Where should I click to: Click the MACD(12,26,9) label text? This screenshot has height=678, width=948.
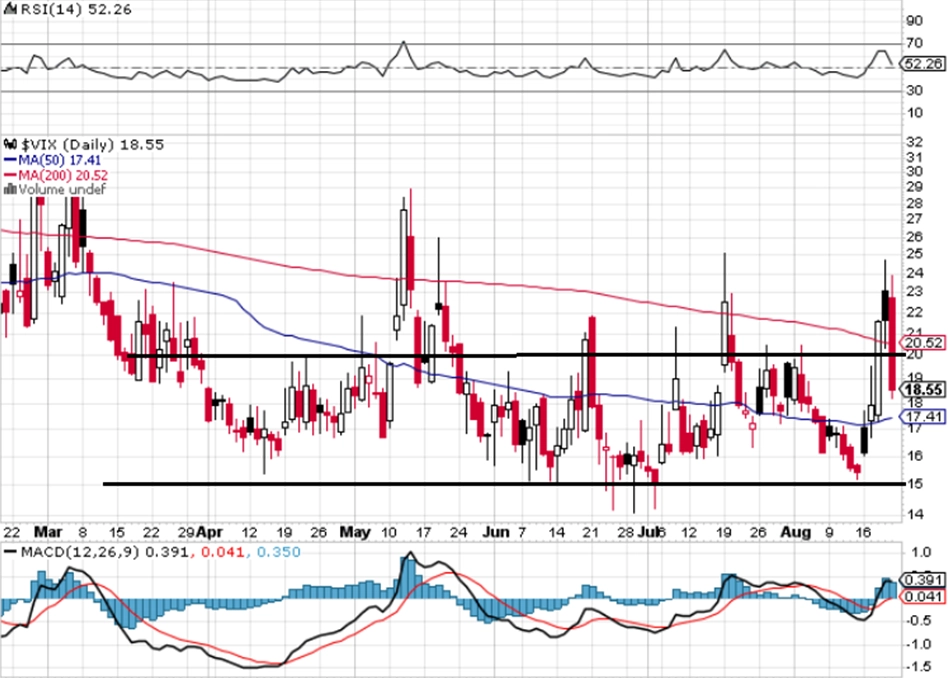80,552
